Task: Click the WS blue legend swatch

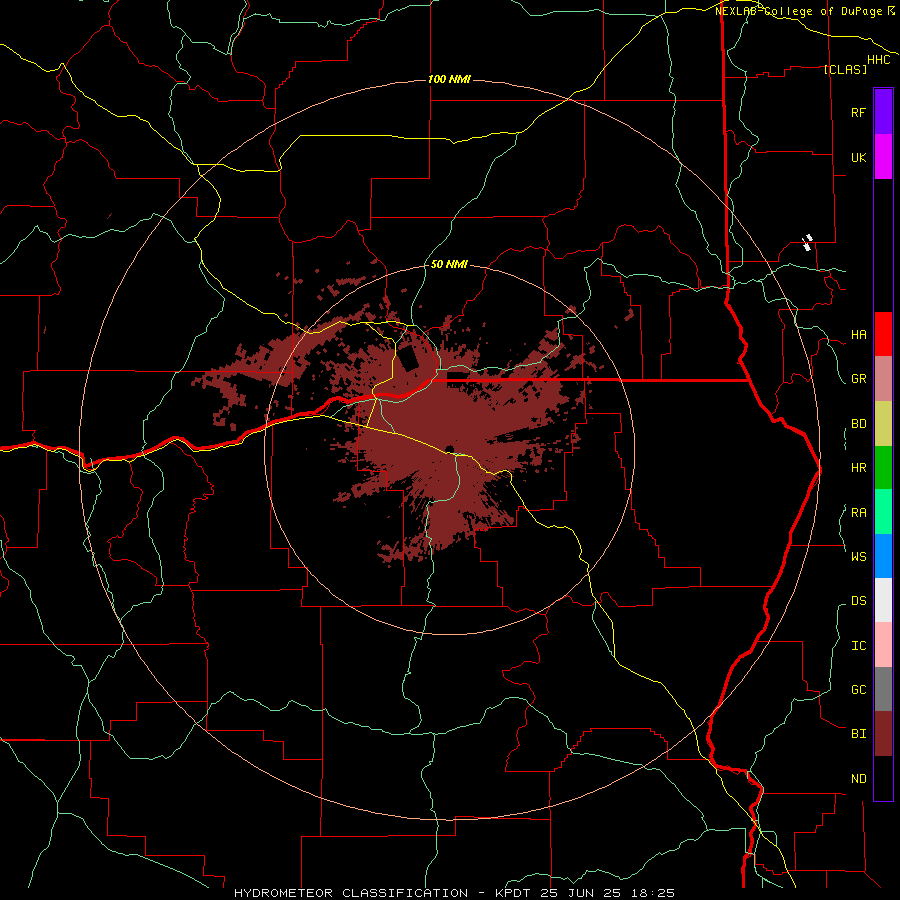Action: pyautogui.click(x=883, y=556)
